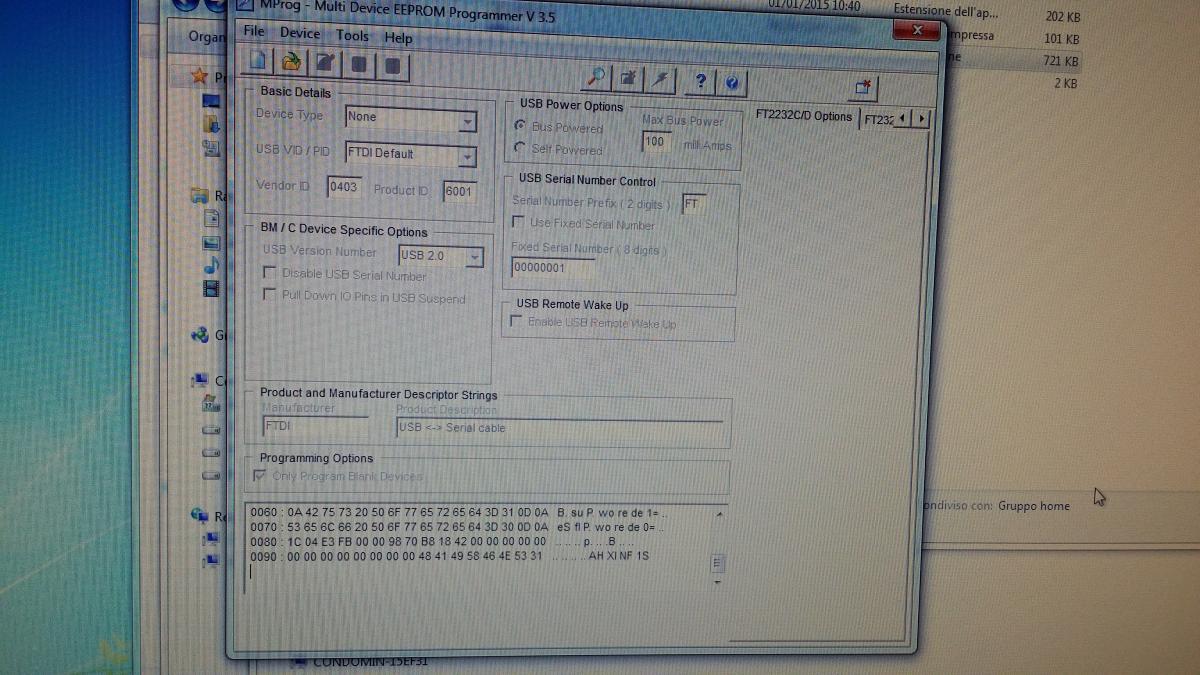Click scrollbar thumb in hex output

(716, 564)
